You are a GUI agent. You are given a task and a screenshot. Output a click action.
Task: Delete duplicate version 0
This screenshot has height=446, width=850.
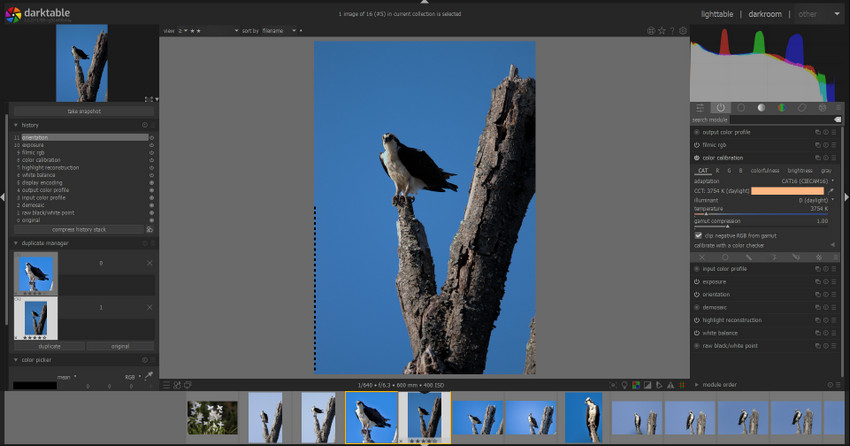150,263
